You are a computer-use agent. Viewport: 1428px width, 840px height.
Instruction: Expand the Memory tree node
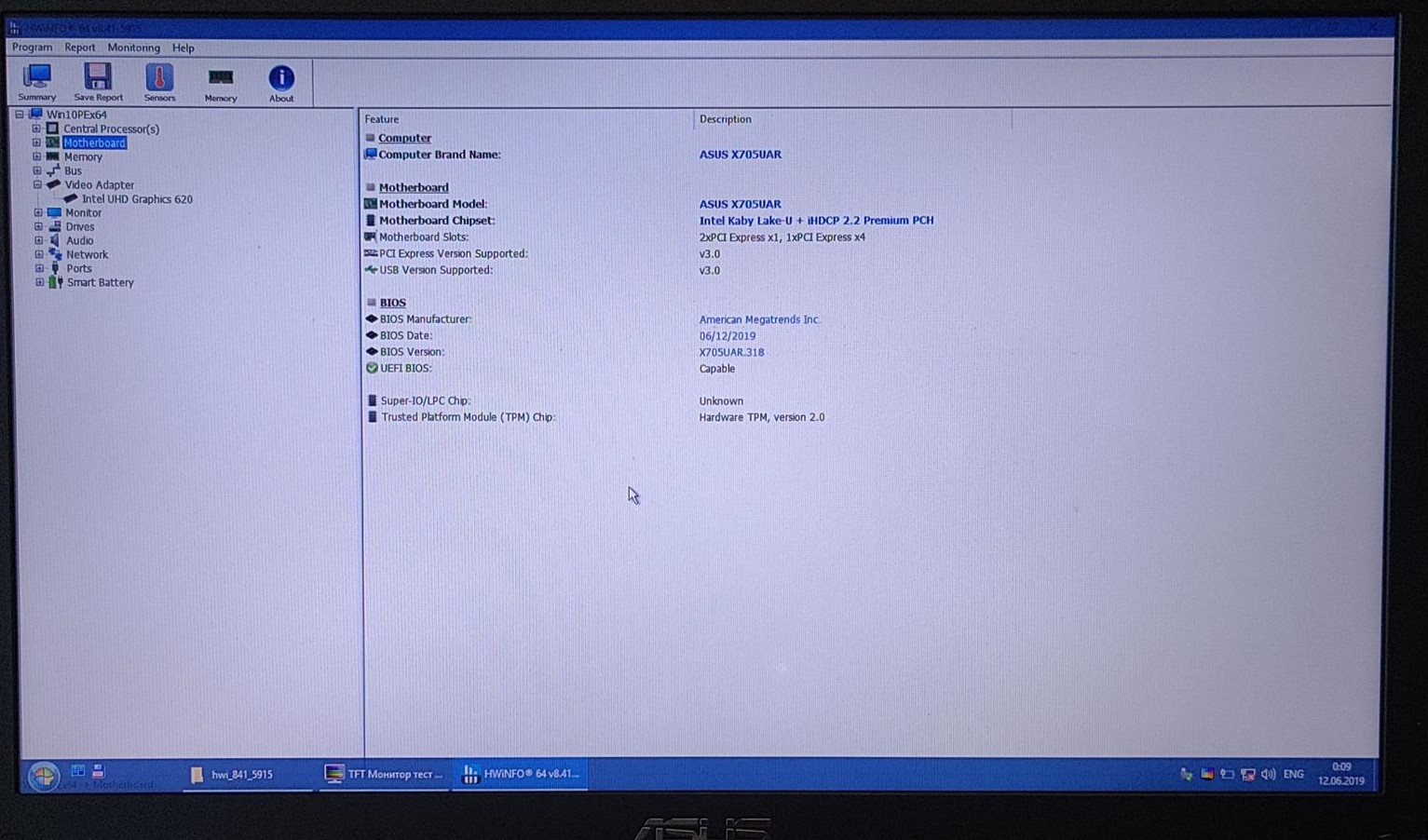(x=36, y=156)
